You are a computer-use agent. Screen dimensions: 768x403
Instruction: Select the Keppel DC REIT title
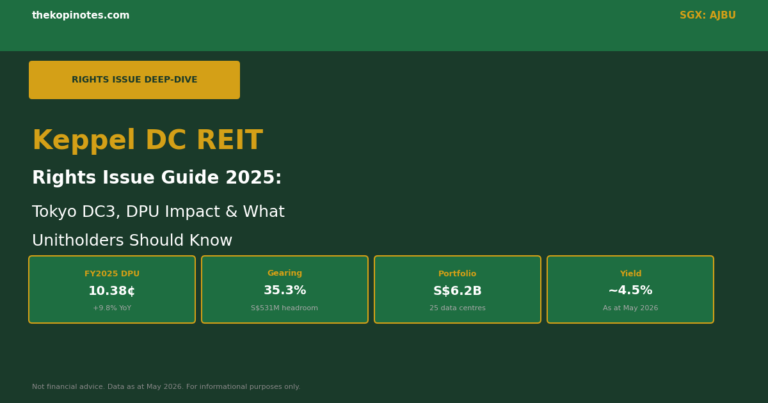point(147,140)
